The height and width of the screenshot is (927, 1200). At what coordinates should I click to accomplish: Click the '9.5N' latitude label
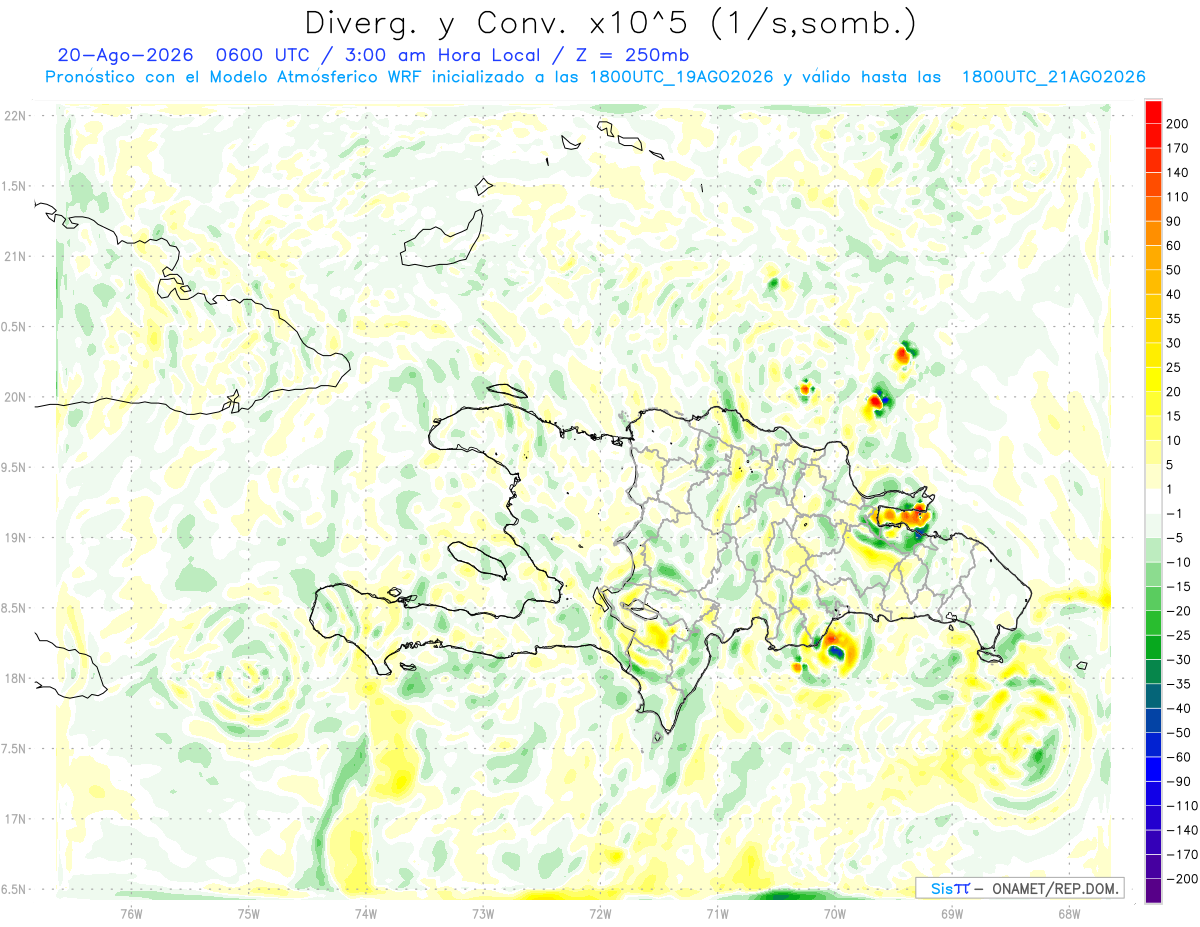pos(15,467)
